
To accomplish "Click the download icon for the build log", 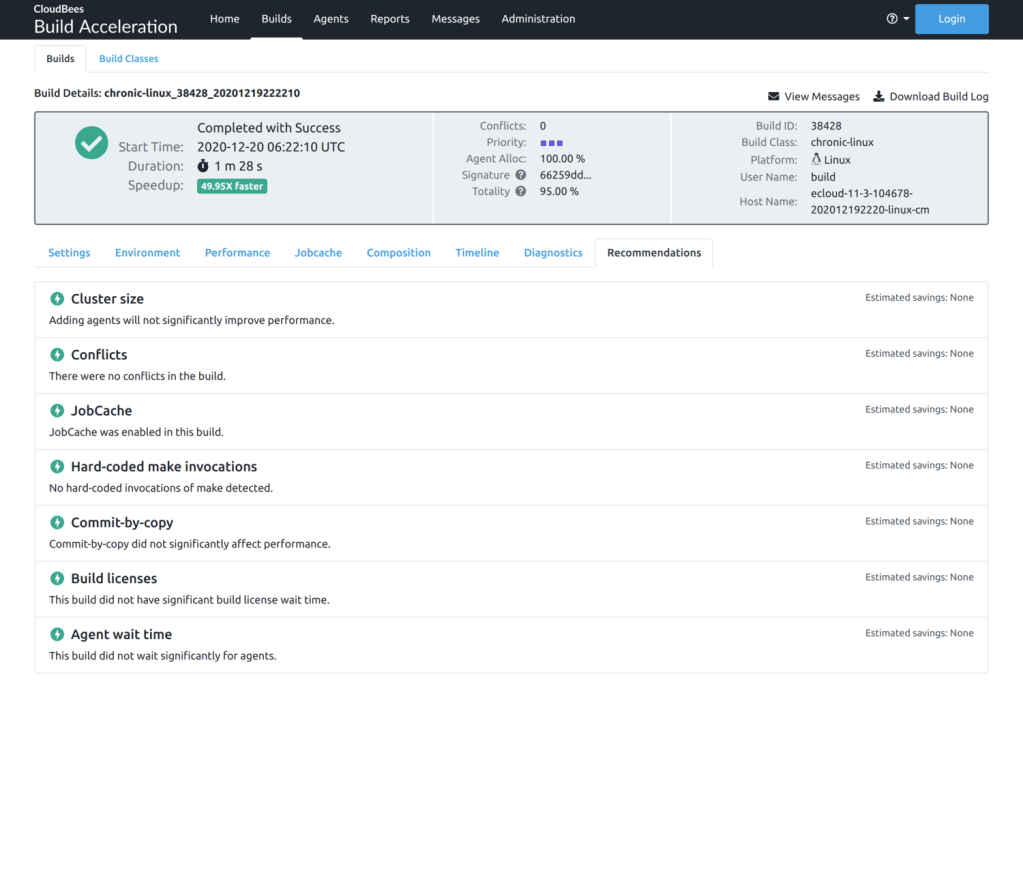I will pos(879,97).
